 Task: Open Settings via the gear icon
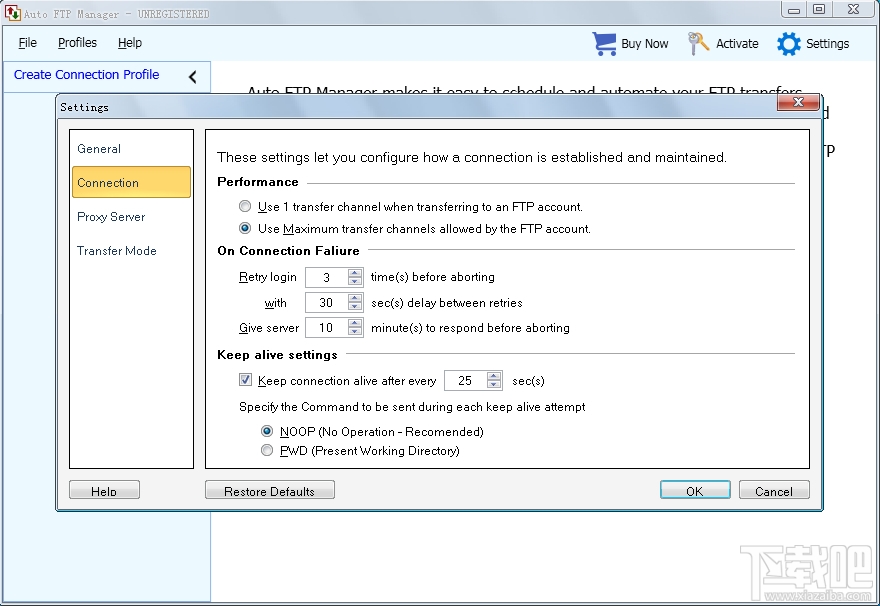[x=788, y=43]
